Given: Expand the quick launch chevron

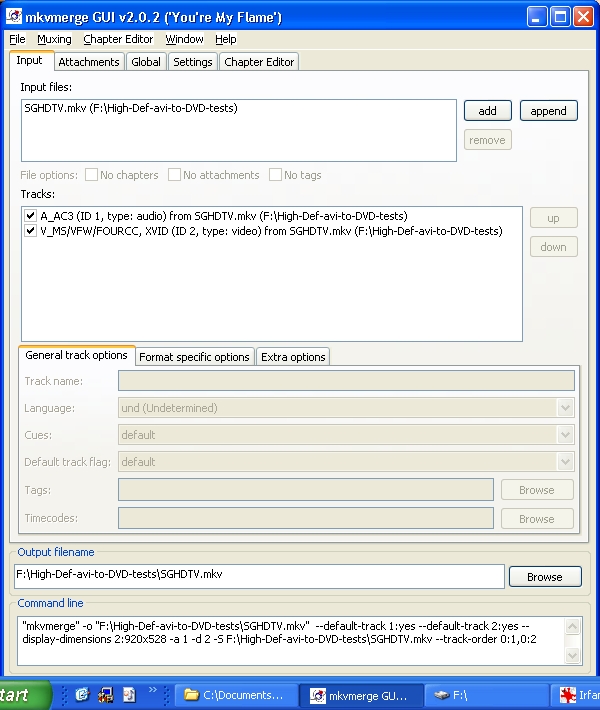Looking at the screenshot, I should (153, 690).
